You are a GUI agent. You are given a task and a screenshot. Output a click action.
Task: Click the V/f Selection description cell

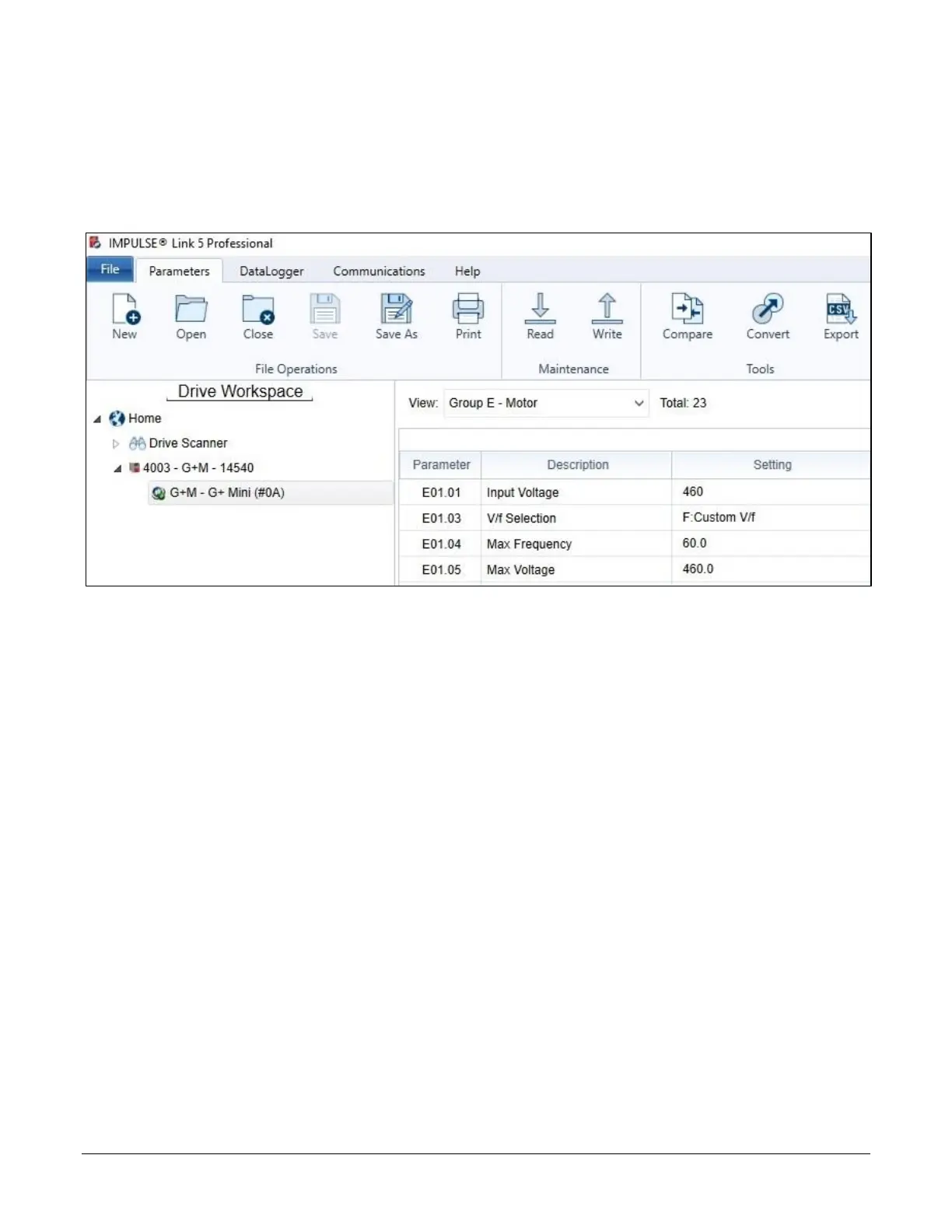[577, 518]
